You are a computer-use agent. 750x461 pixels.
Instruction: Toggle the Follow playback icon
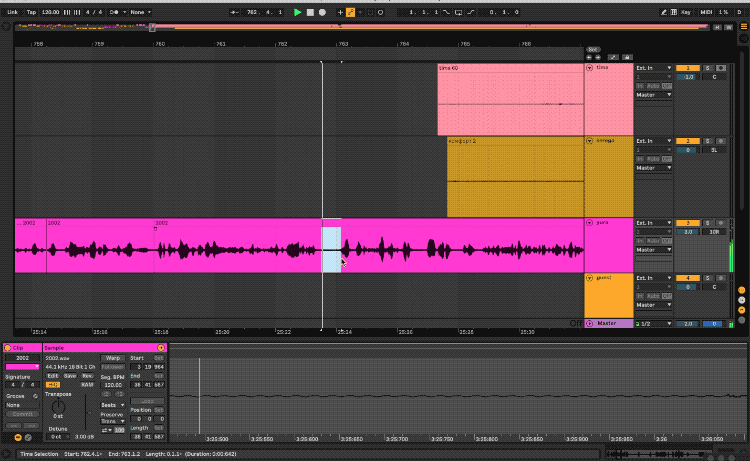pos(234,12)
